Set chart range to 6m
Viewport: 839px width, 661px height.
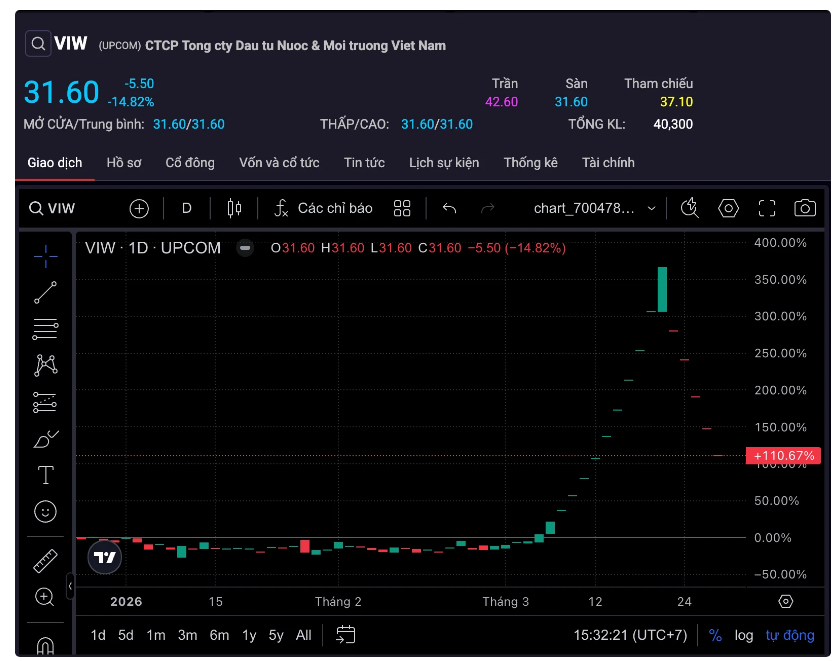point(219,635)
